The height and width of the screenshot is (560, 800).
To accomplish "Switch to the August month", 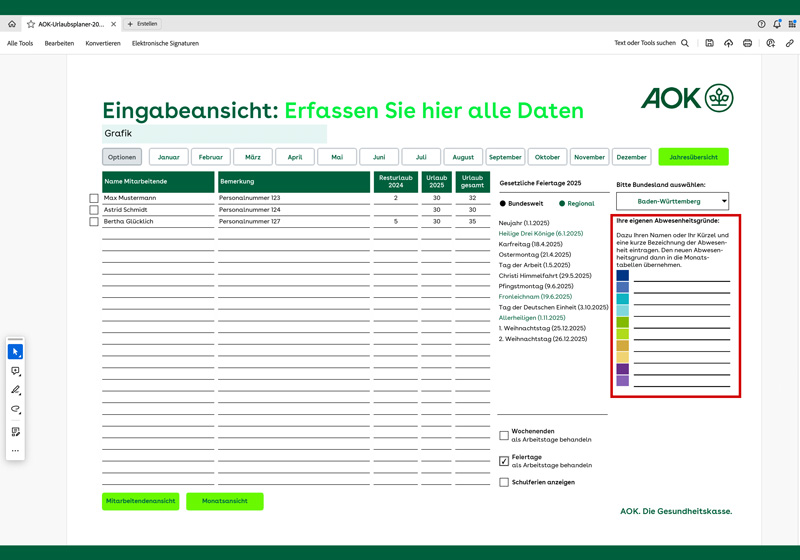I will click(463, 157).
